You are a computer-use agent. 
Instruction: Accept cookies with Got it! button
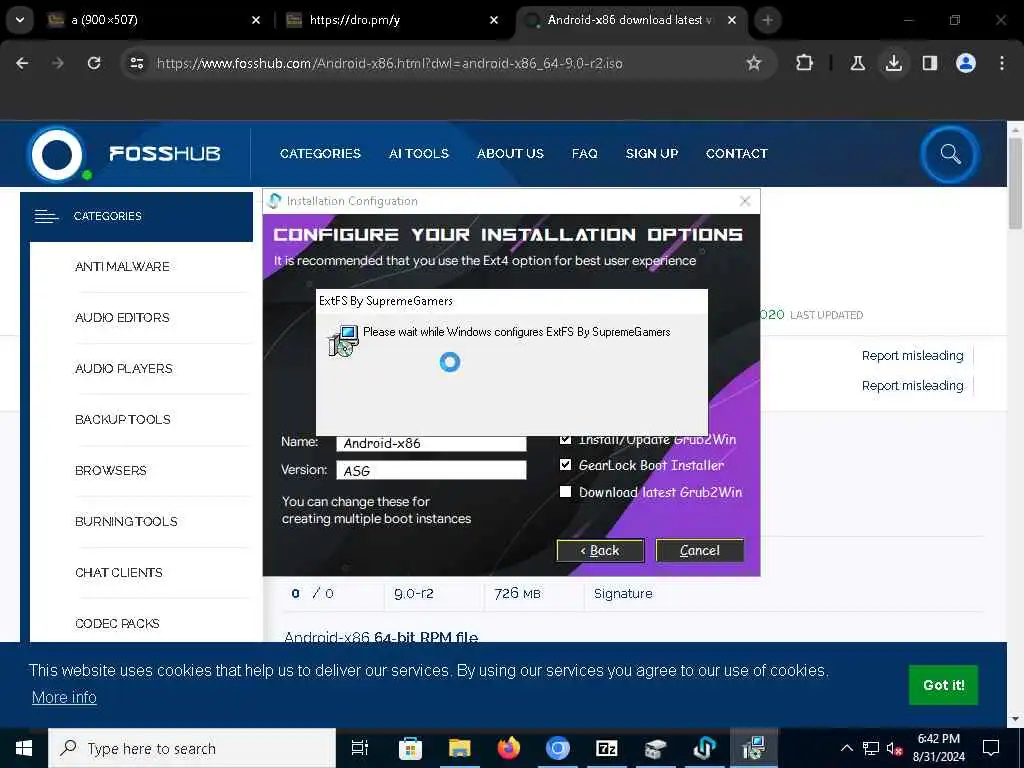point(943,685)
